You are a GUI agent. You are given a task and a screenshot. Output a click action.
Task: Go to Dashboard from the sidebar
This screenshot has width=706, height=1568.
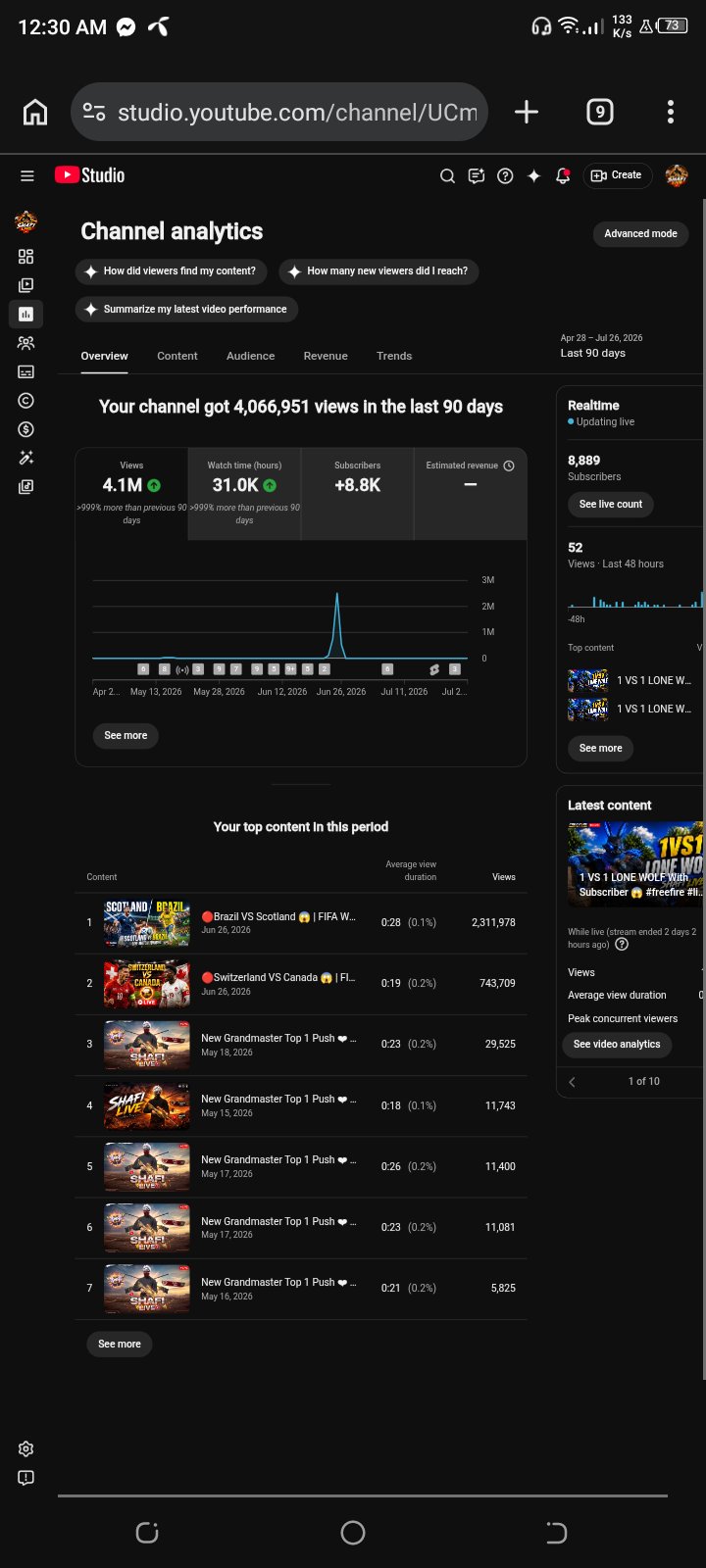25,257
